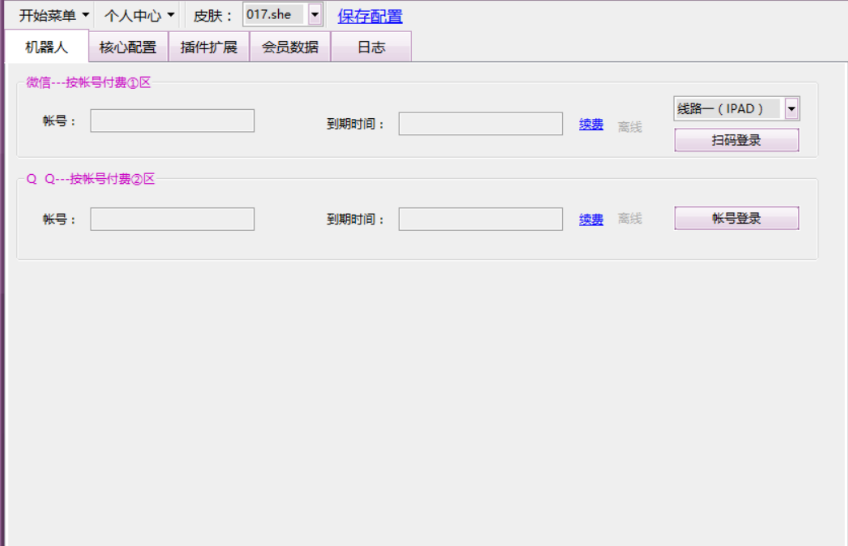Switch to the 机器人 tab

click(x=46, y=47)
